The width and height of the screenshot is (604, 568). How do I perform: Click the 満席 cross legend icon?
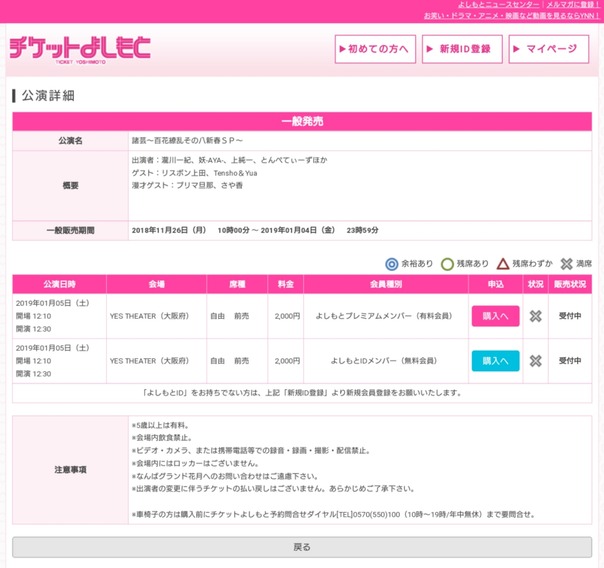pyautogui.click(x=566, y=264)
